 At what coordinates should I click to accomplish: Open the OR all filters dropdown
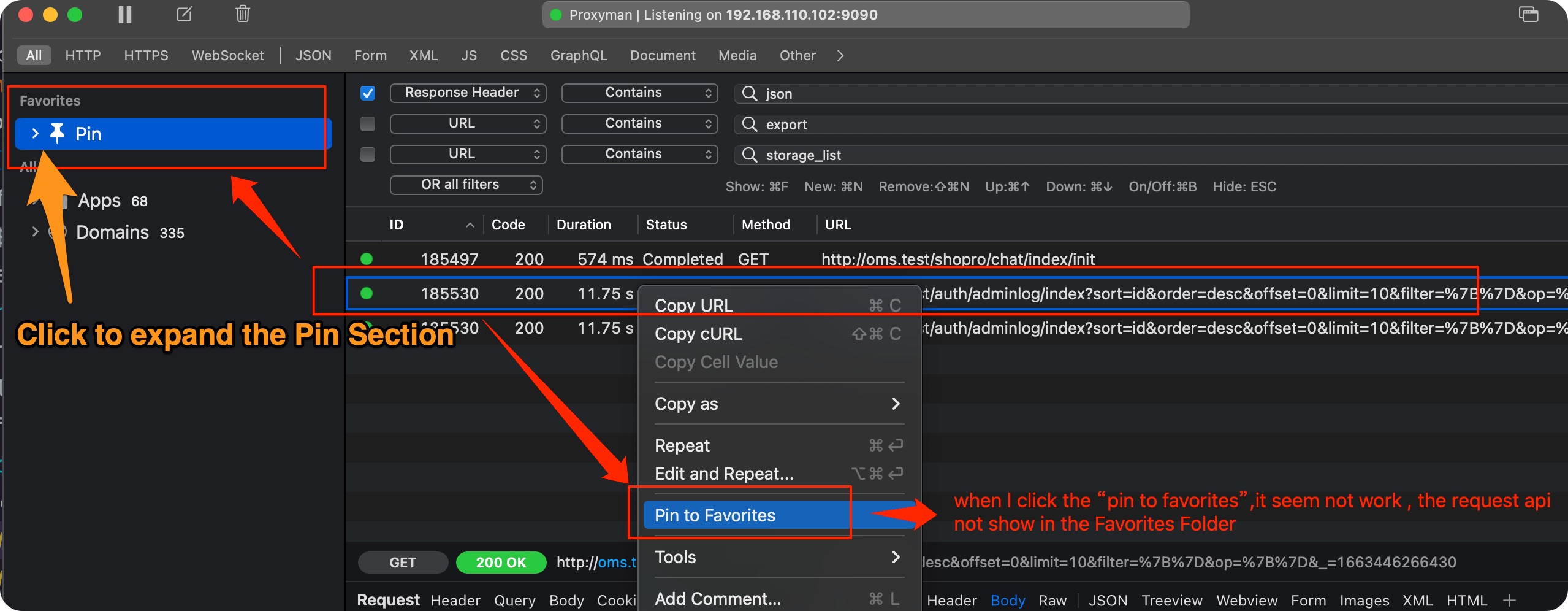(x=466, y=185)
